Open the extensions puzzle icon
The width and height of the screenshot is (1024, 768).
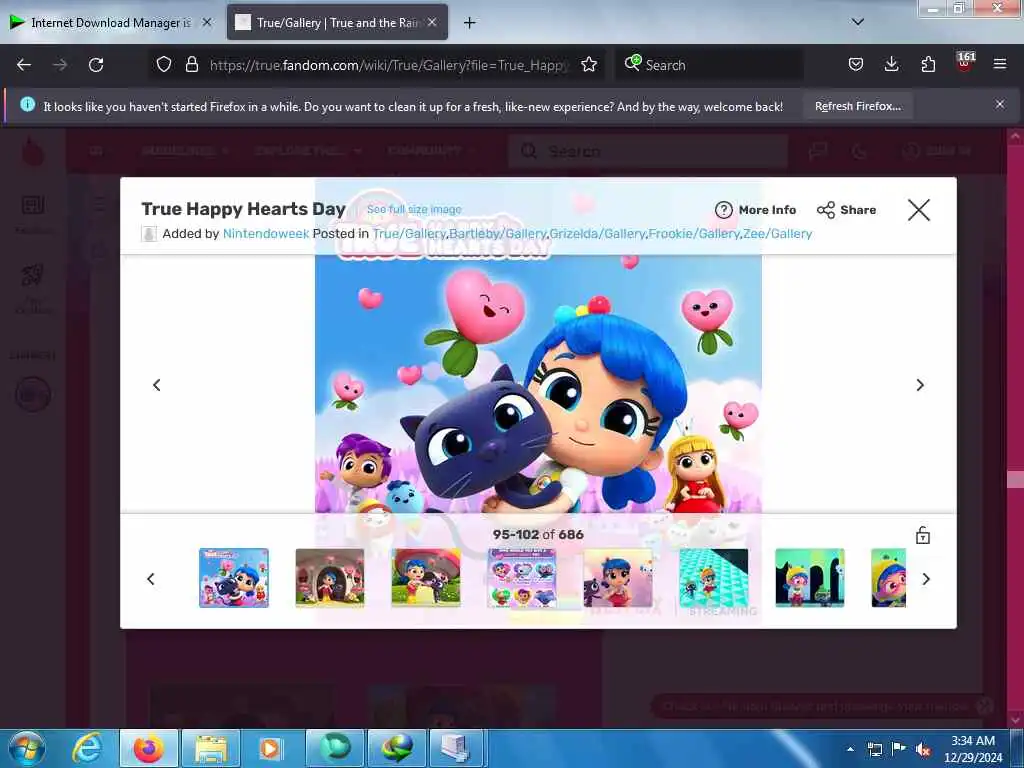click(x=928, y=65)
